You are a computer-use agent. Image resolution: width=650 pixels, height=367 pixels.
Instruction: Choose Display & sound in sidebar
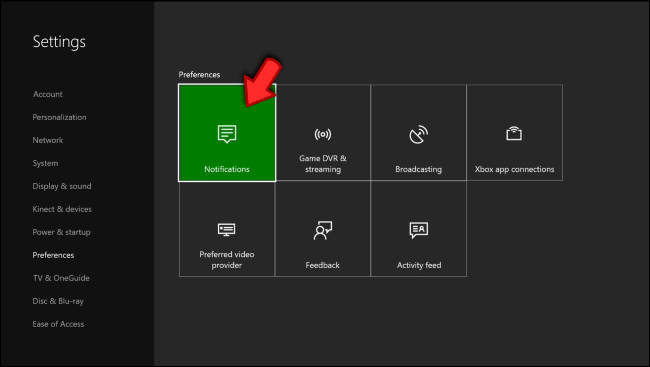click(62, 186)
